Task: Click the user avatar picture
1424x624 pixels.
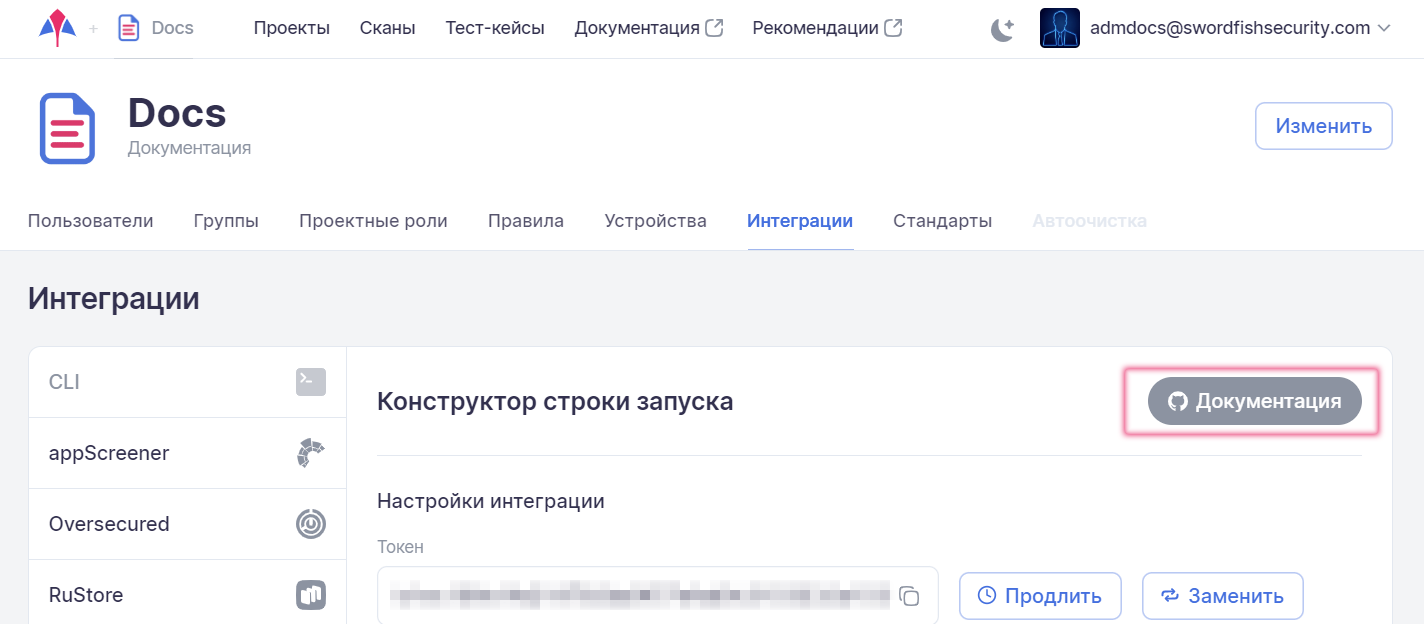Action: 1059,28
